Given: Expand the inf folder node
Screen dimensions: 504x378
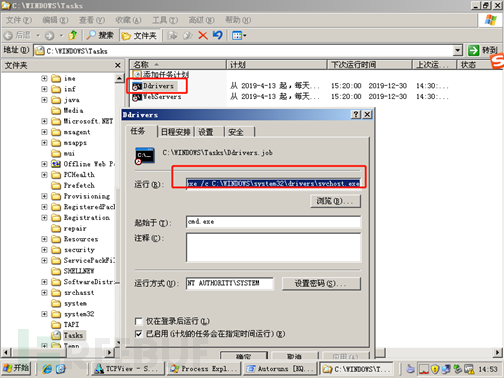Looking at the screenshot, I should pos(44,89).
